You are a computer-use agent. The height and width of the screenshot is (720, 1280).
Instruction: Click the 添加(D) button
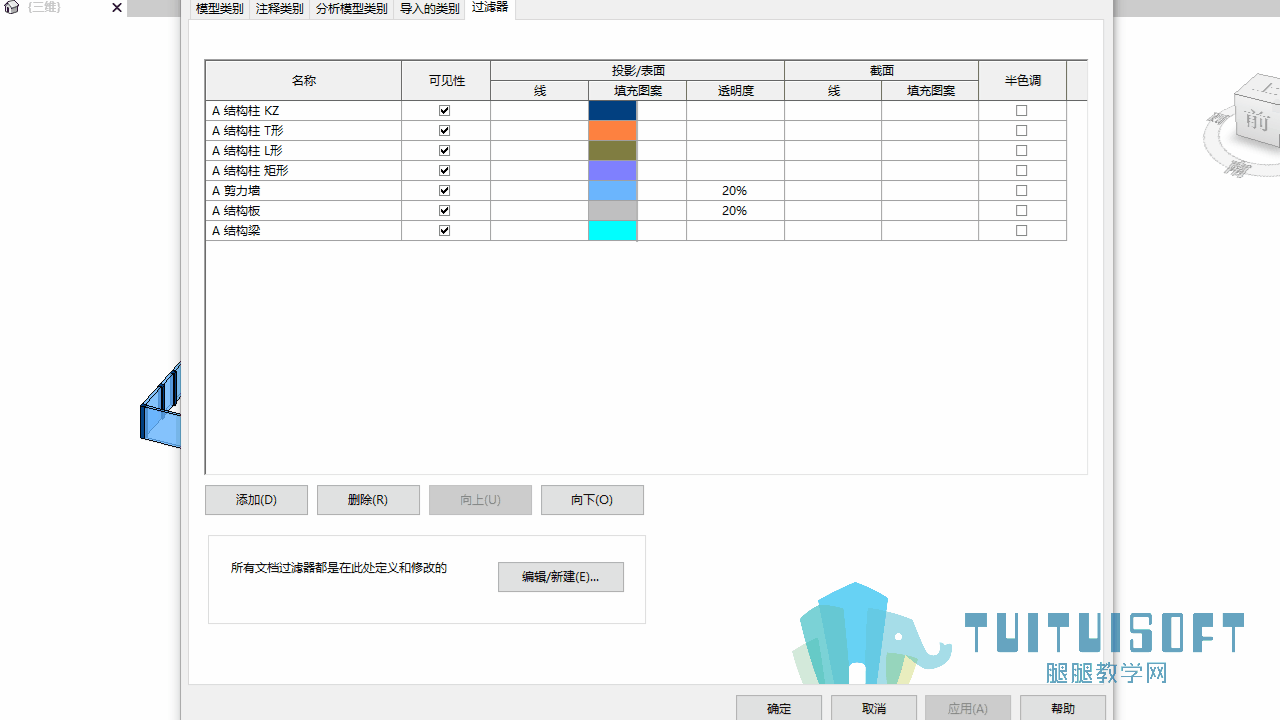tap(256, 500)
